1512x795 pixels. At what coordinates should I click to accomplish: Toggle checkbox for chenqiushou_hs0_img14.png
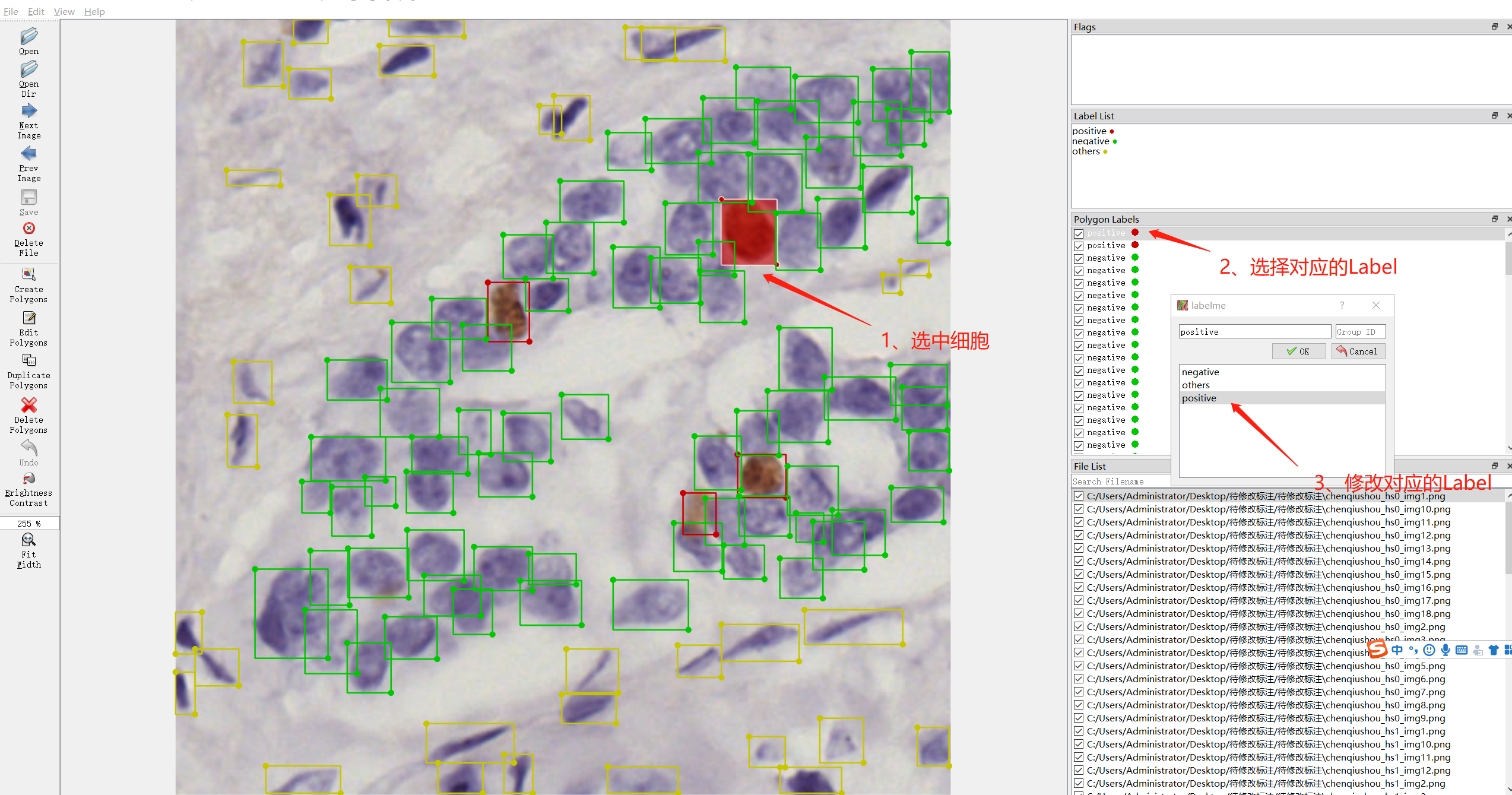[x=1079, y=561]
